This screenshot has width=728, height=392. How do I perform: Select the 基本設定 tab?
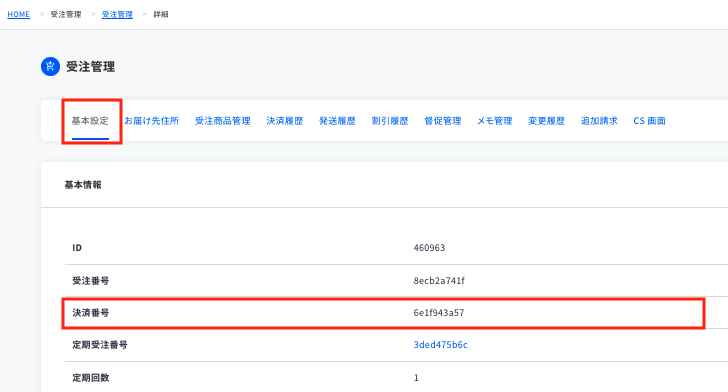click(90, 121)
